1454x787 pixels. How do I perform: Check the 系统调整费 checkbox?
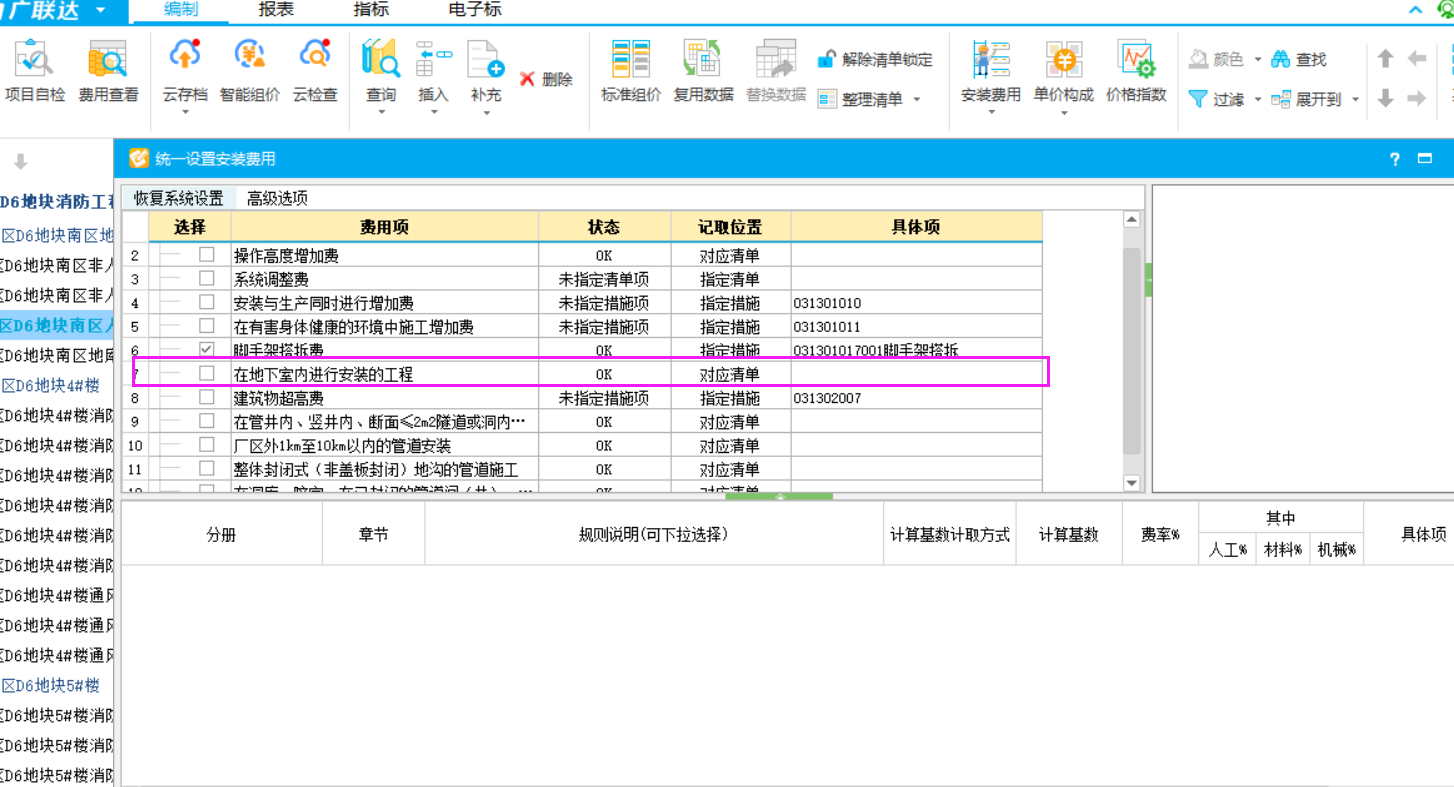point(206,279)
